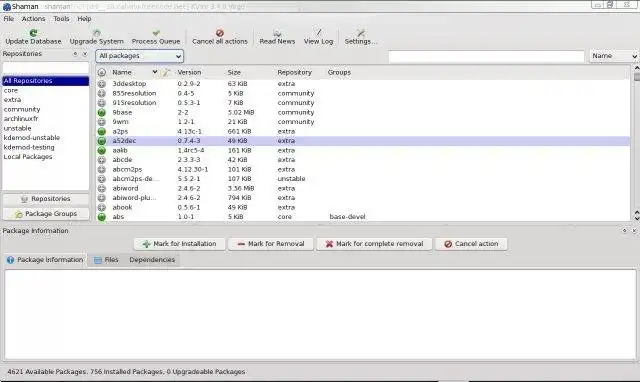Select the Package Information tab
The image size is (640, 382).
click(x=45, y=260)
